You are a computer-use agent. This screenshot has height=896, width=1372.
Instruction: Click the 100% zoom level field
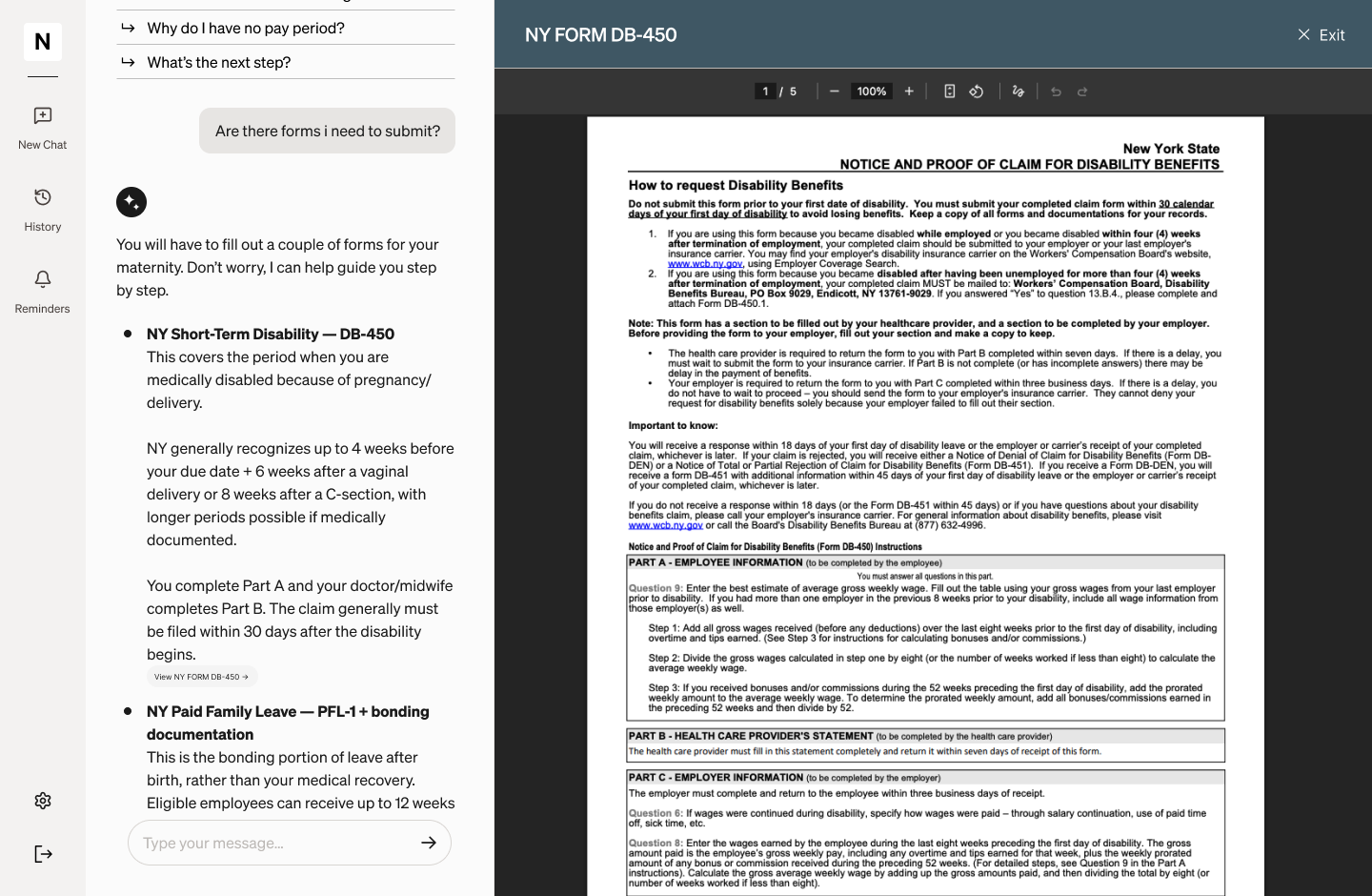point(872,92)
